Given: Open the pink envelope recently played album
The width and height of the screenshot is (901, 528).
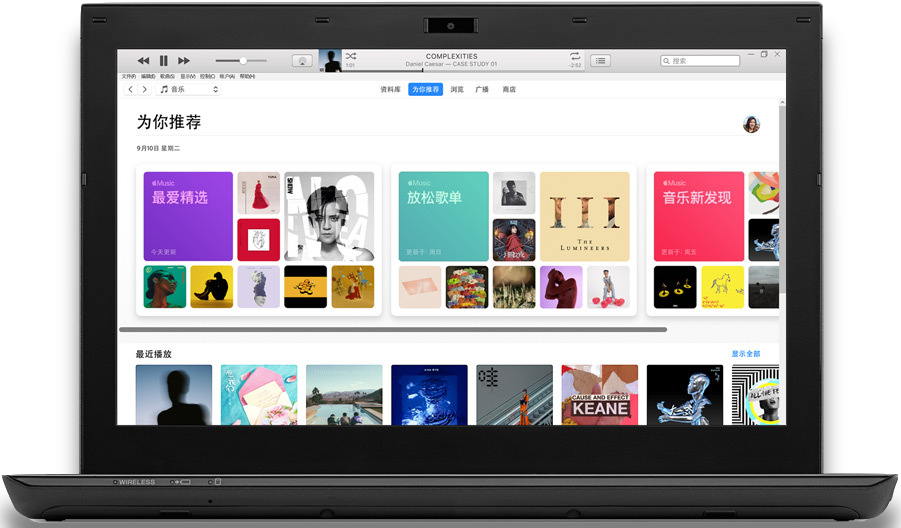Looking at the screenshot, I should click(x=259, y=395).
